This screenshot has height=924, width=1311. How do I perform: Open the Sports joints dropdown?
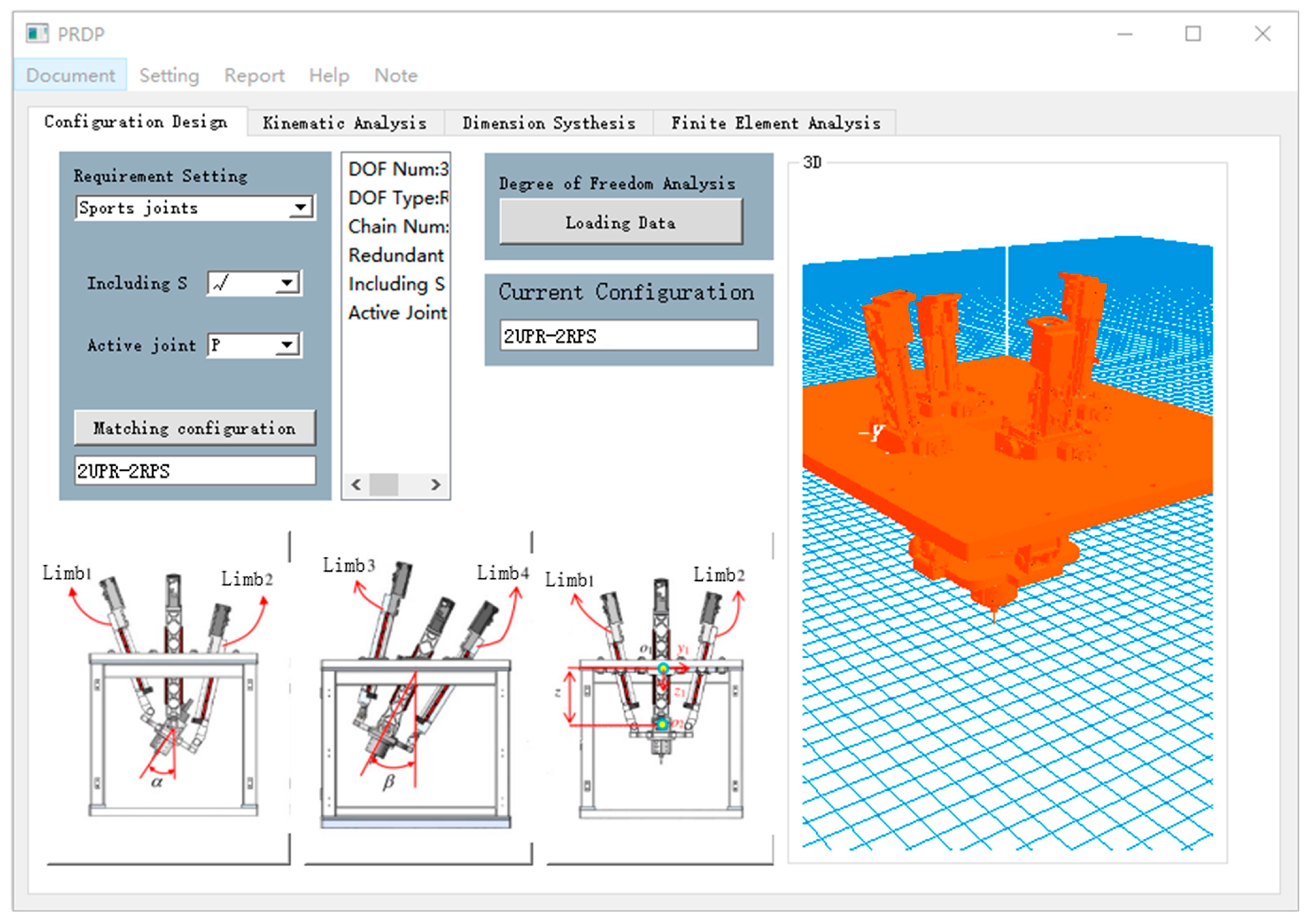click(300, 208)
